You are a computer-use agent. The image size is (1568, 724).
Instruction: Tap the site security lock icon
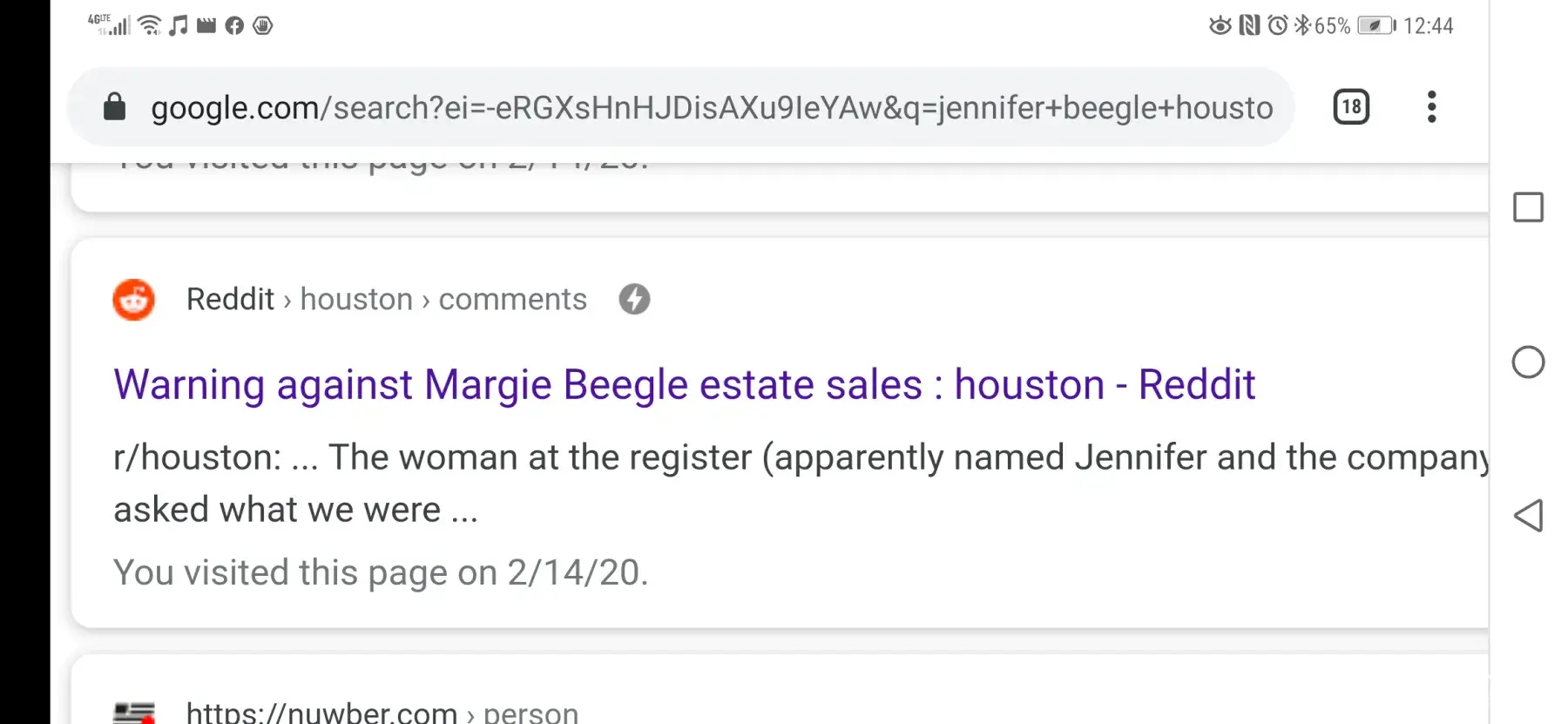[x=114, y=107]
